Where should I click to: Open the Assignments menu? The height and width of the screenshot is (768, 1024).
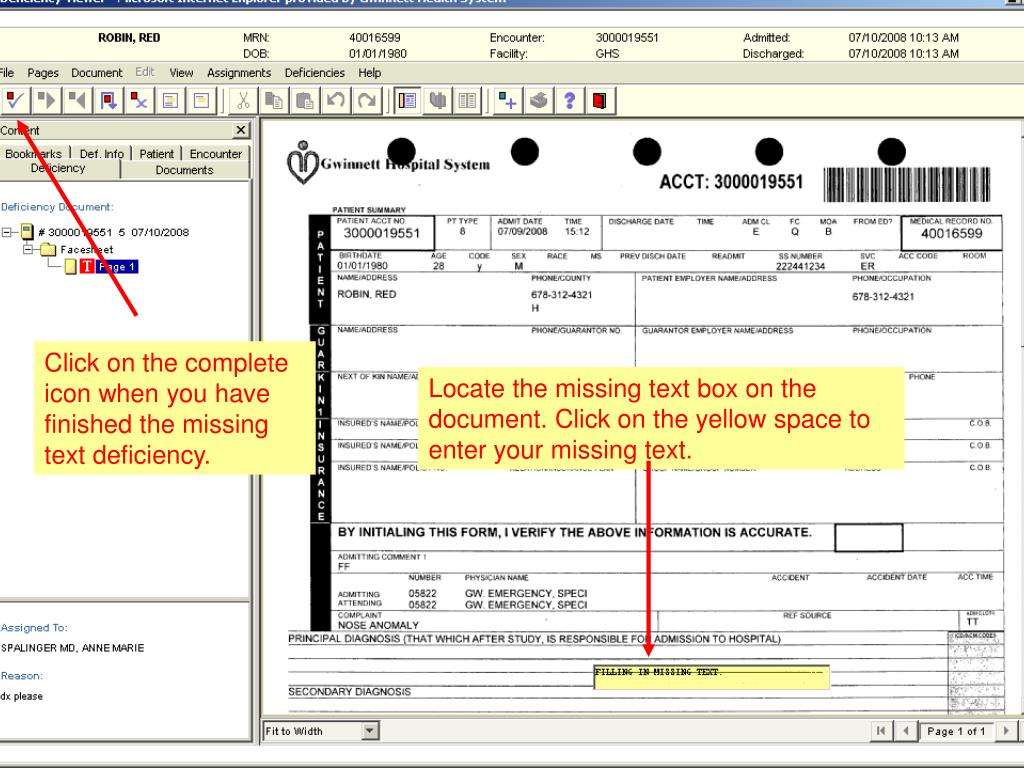tap(239, 72)
